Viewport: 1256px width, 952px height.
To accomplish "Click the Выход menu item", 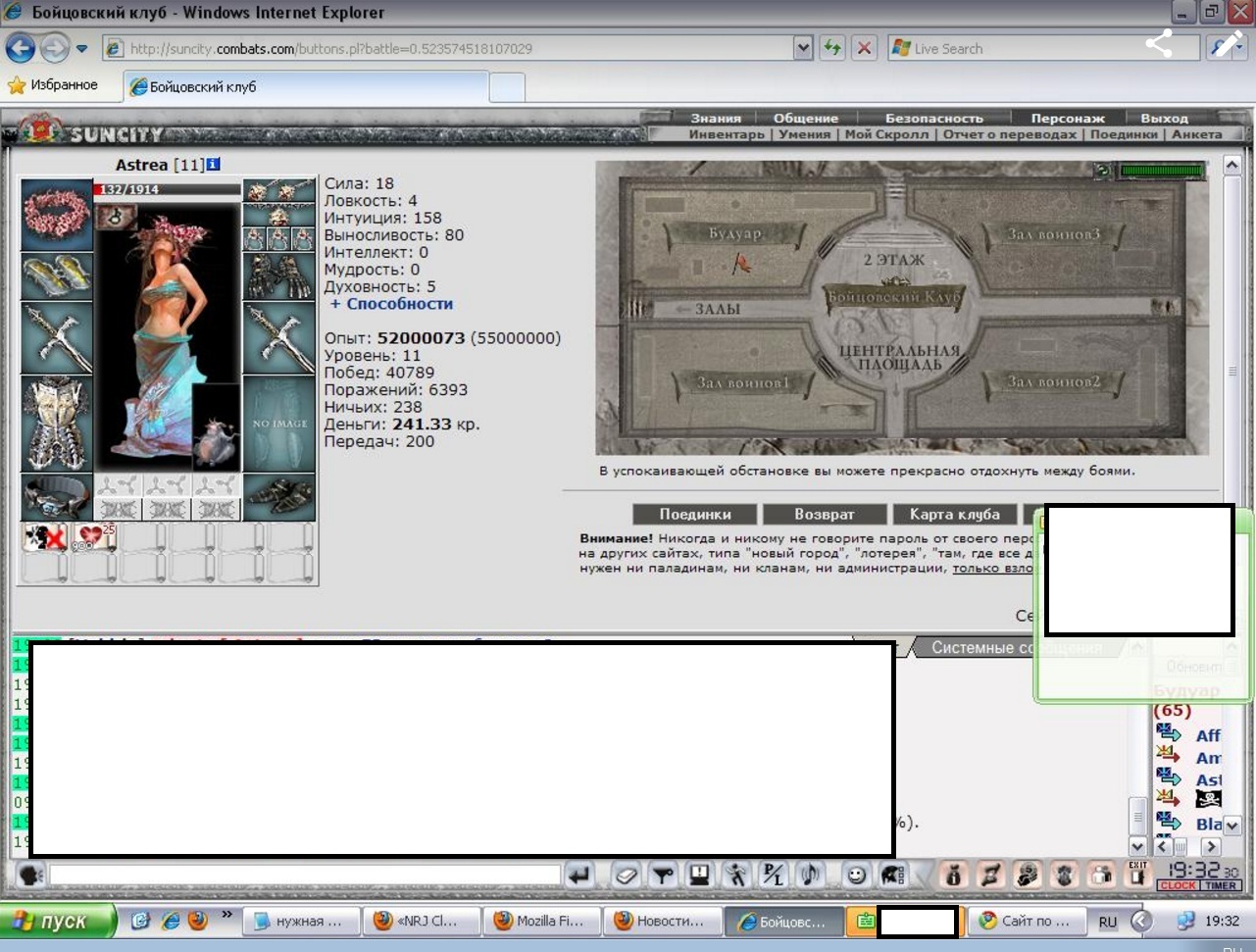I will click(x=1165, y=119).
